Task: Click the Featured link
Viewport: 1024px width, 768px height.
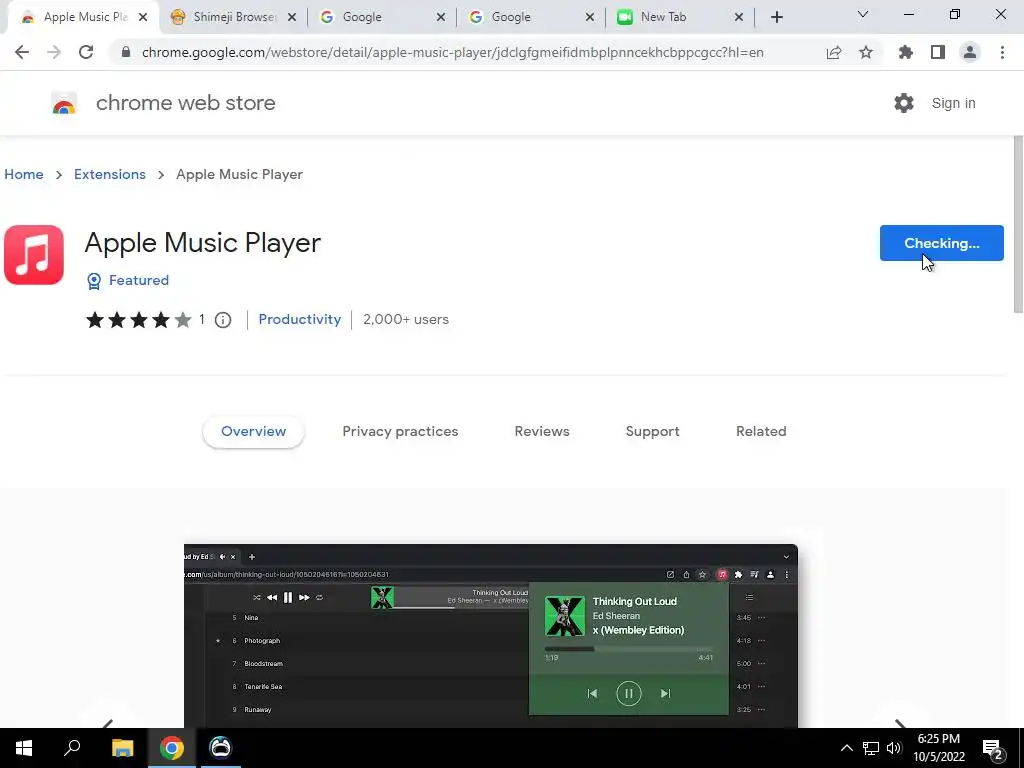Action: click(138, 280)
